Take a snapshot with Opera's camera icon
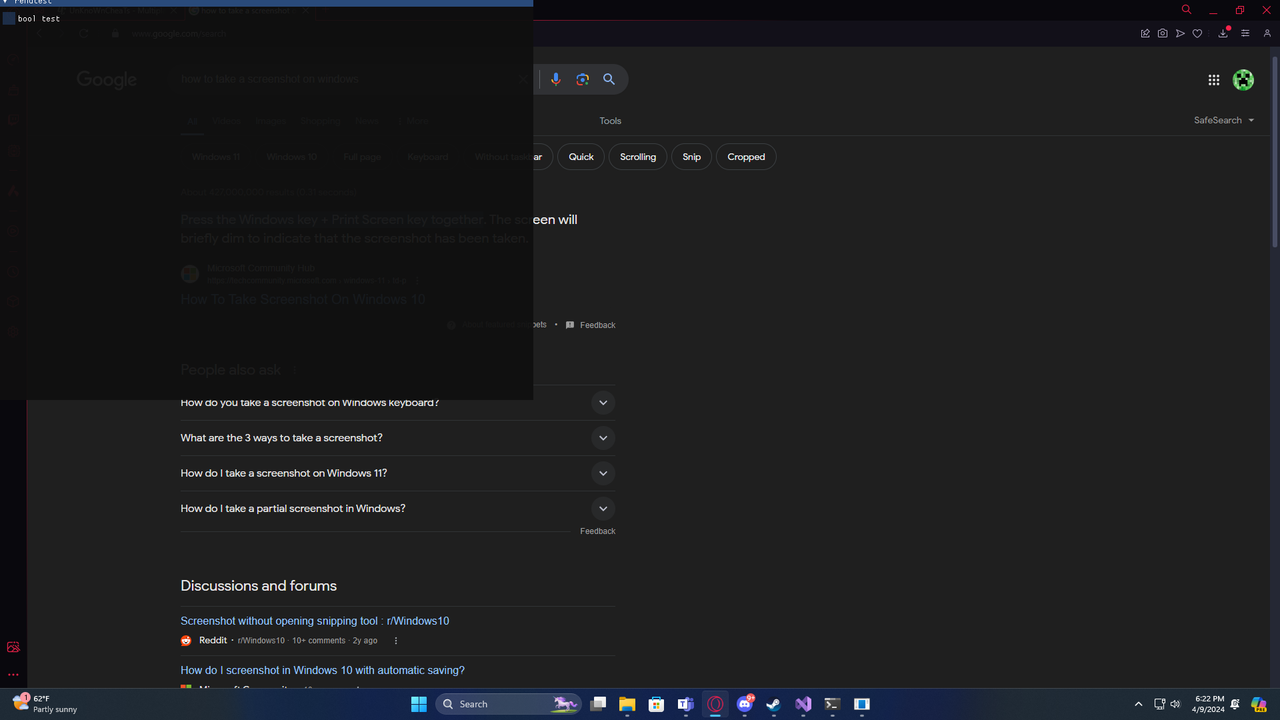This screenshot has width=1280, height=720. (1162, 33)
